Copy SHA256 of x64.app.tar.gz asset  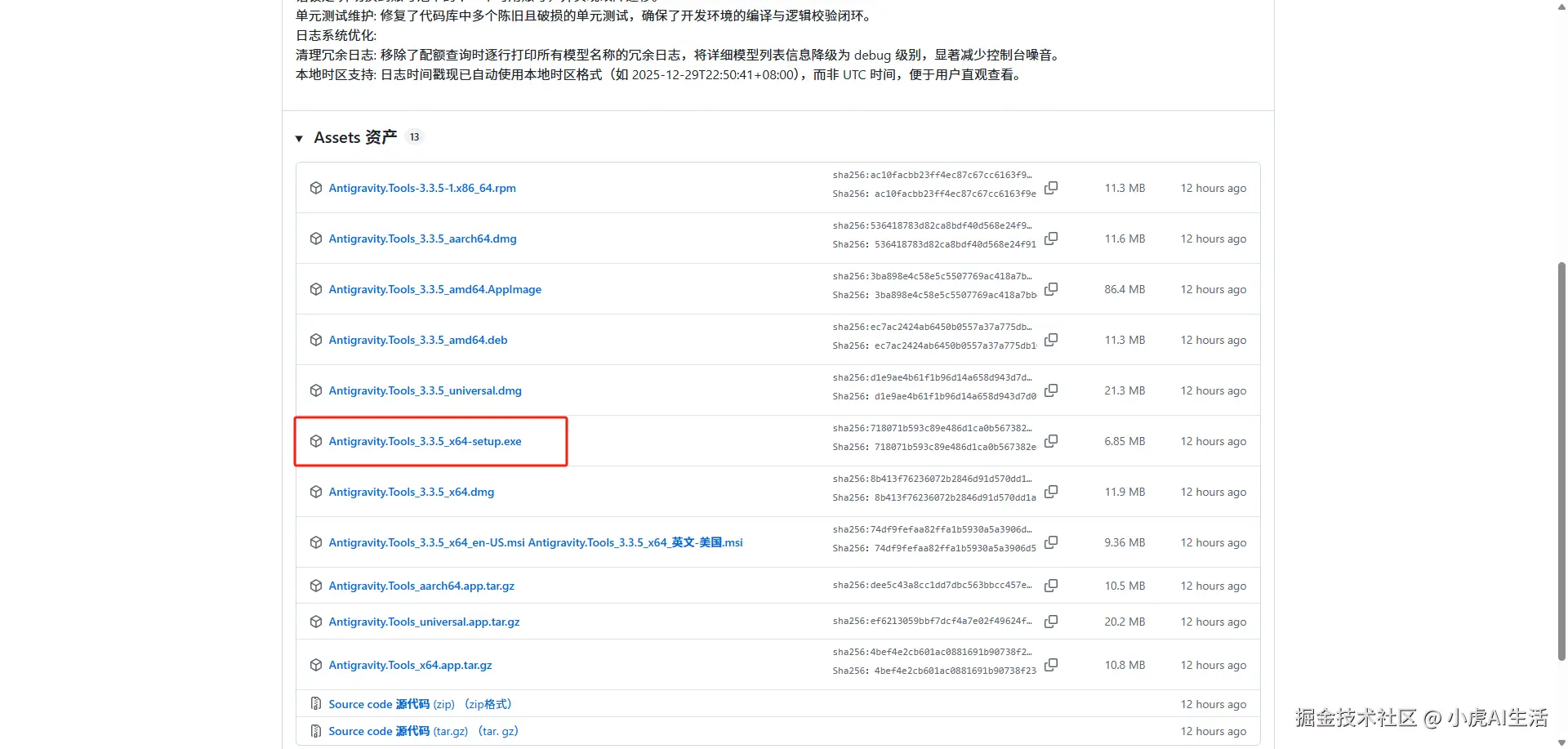pyautogui.click(x=1051, y=665)
